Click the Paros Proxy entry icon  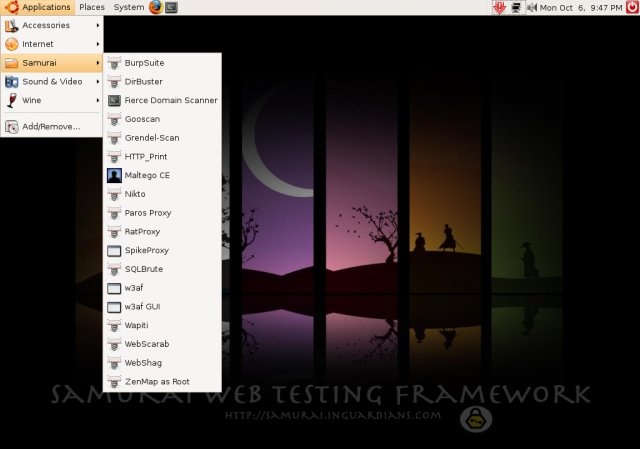[x=114, y=213]
